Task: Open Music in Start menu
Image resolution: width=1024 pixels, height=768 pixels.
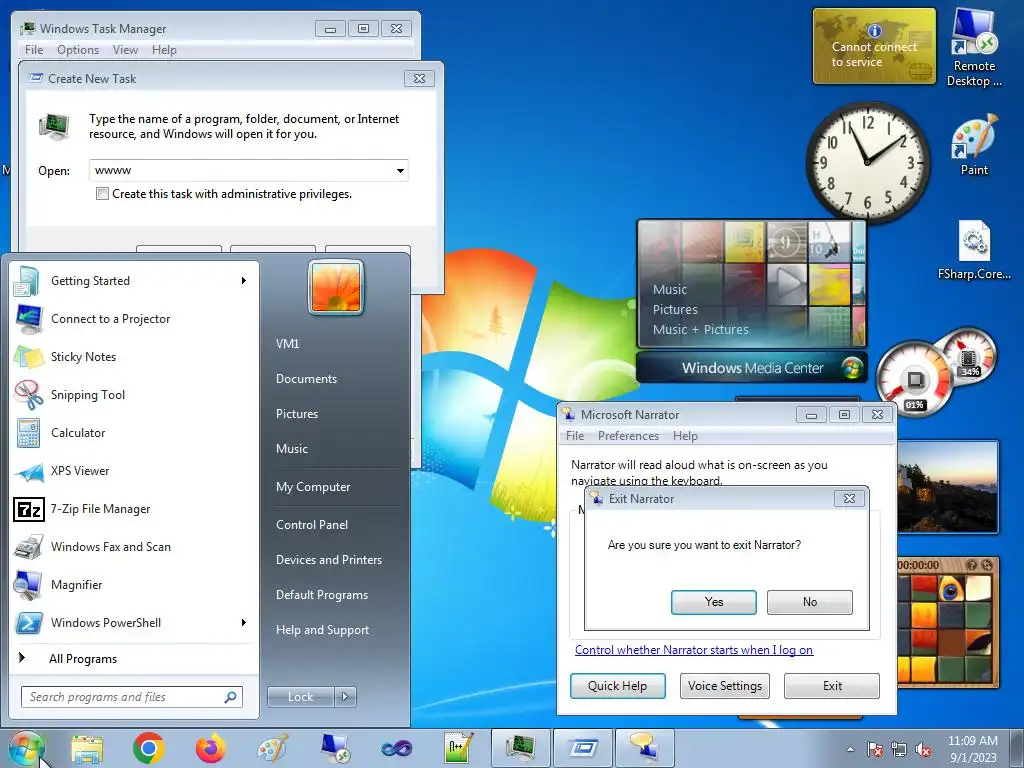Action: click(291, 449)
